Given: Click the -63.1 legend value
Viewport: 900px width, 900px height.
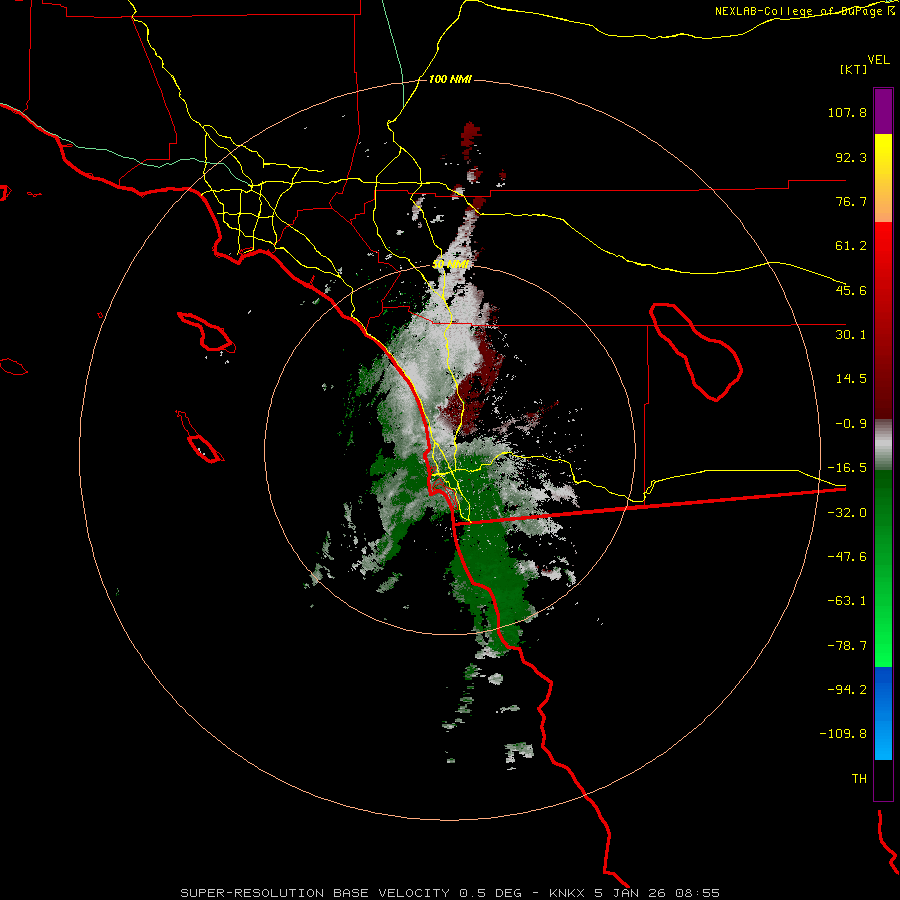Looking at the screenshot, I should click(847, 601).
